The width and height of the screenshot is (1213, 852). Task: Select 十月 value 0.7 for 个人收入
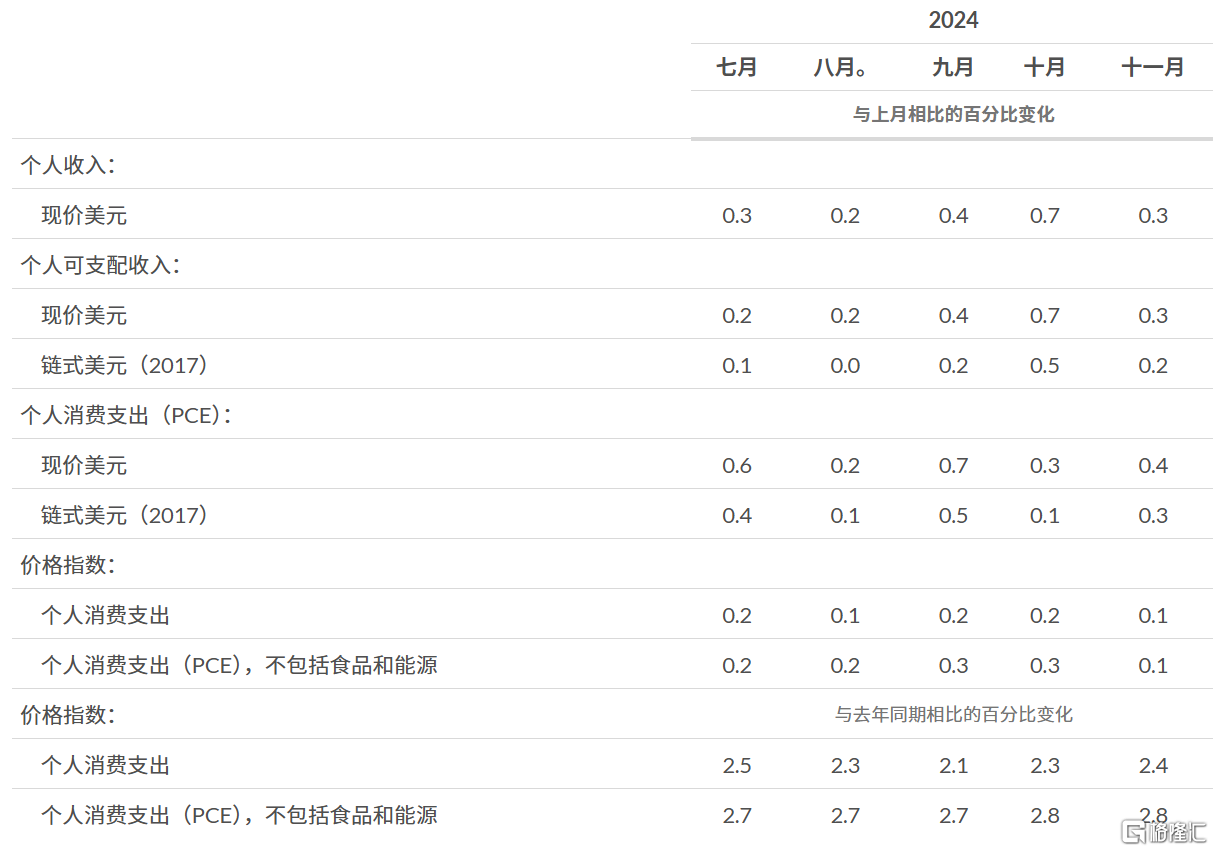point(1045,215)
